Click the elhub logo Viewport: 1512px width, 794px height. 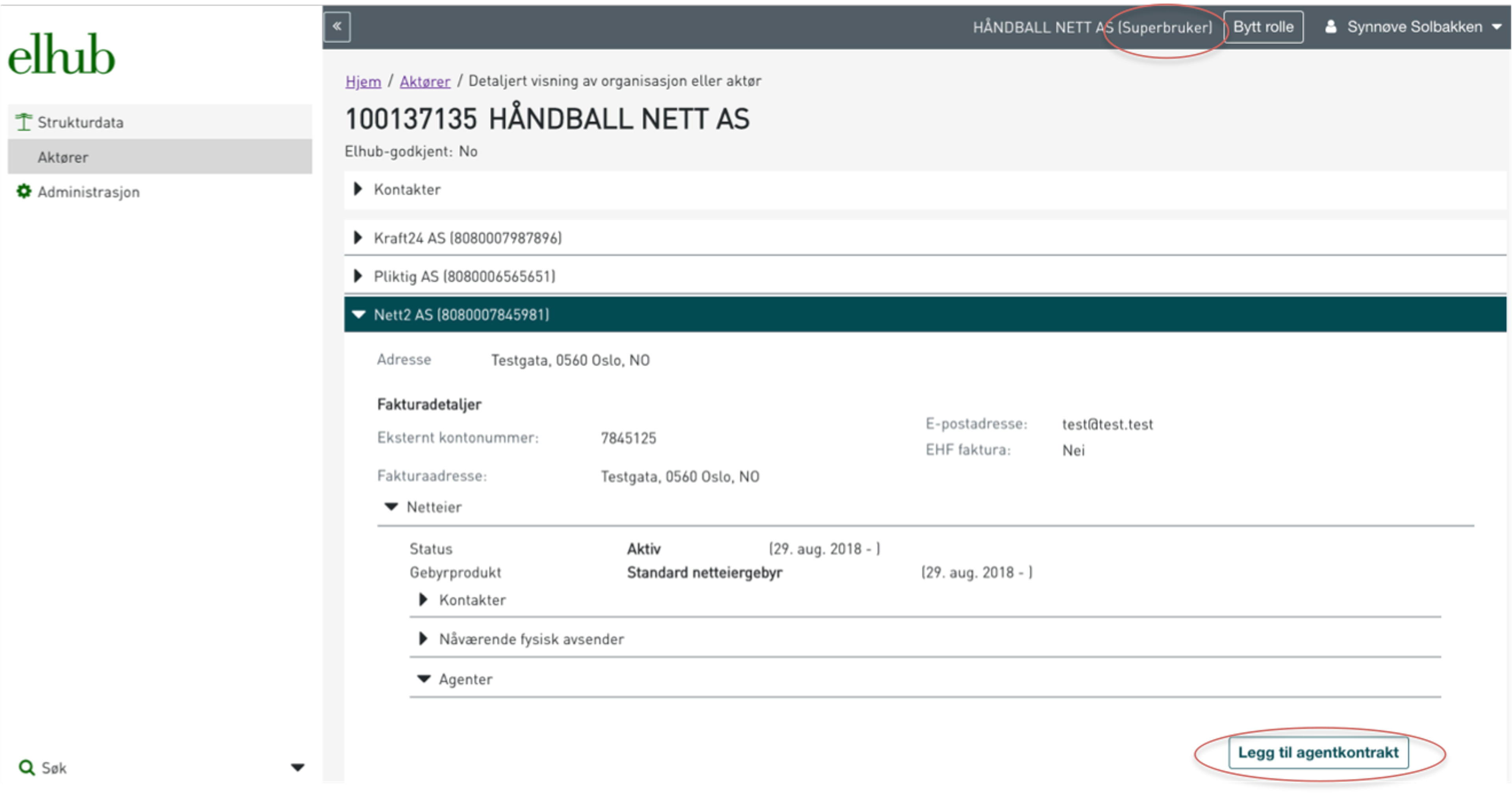point(61,55)
